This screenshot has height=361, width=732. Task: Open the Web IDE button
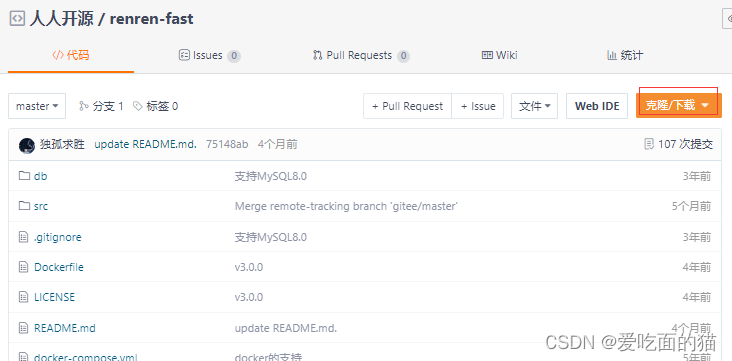(x=597, y=106)
